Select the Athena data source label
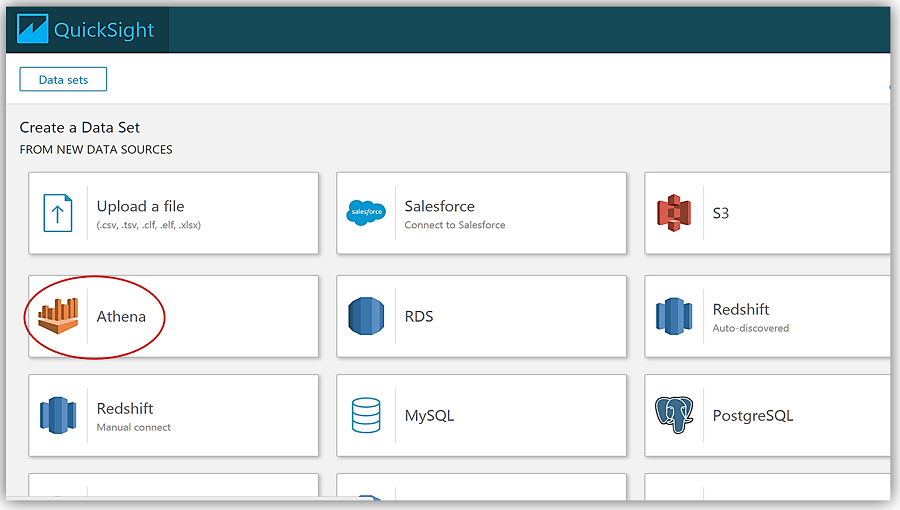Screen dimensions: 900x510 tap(121, 316)
